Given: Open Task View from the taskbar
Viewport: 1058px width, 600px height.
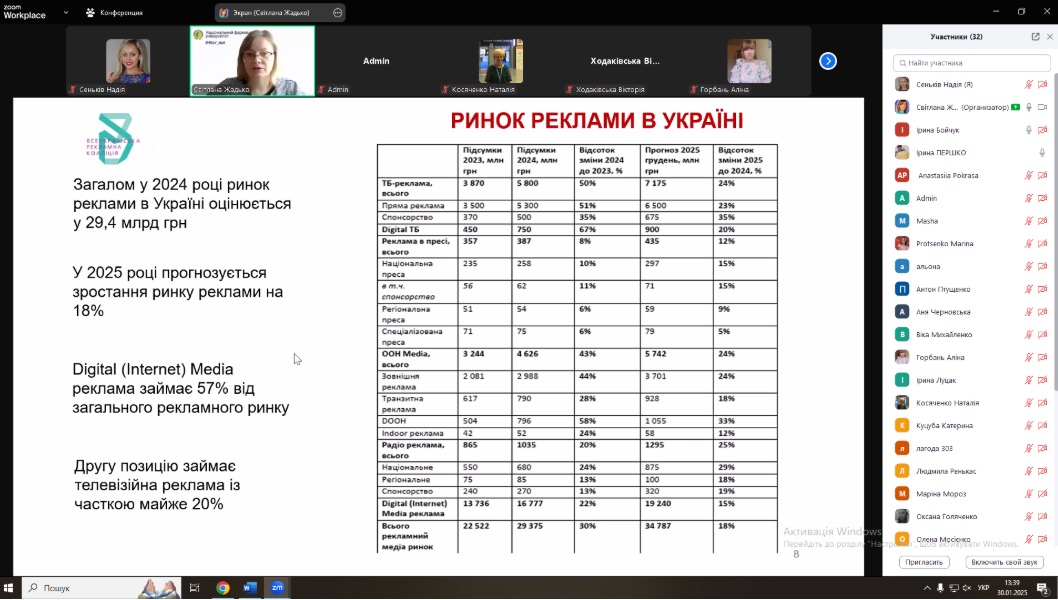Looking at the screenshot, I should [194, 588].
